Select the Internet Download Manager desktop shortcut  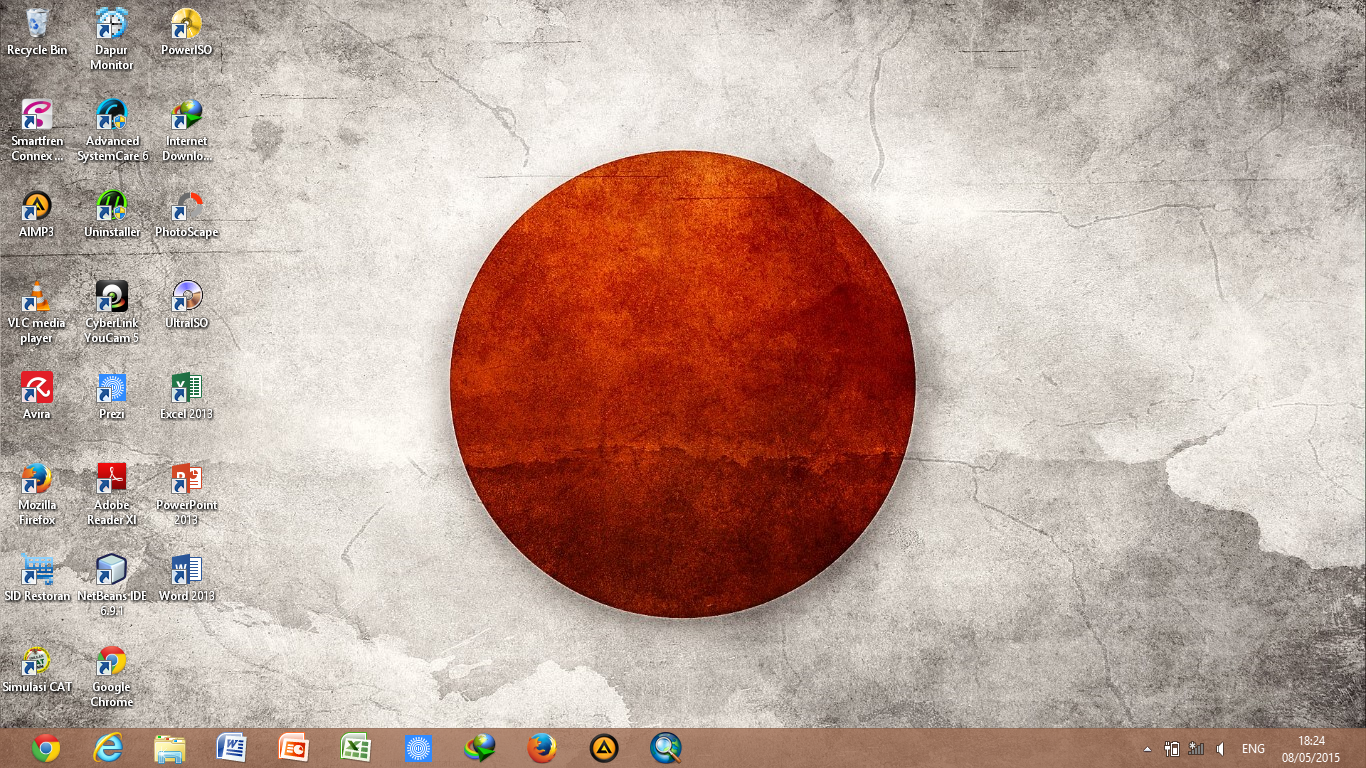pyautogui.click(x=187, y=130)
